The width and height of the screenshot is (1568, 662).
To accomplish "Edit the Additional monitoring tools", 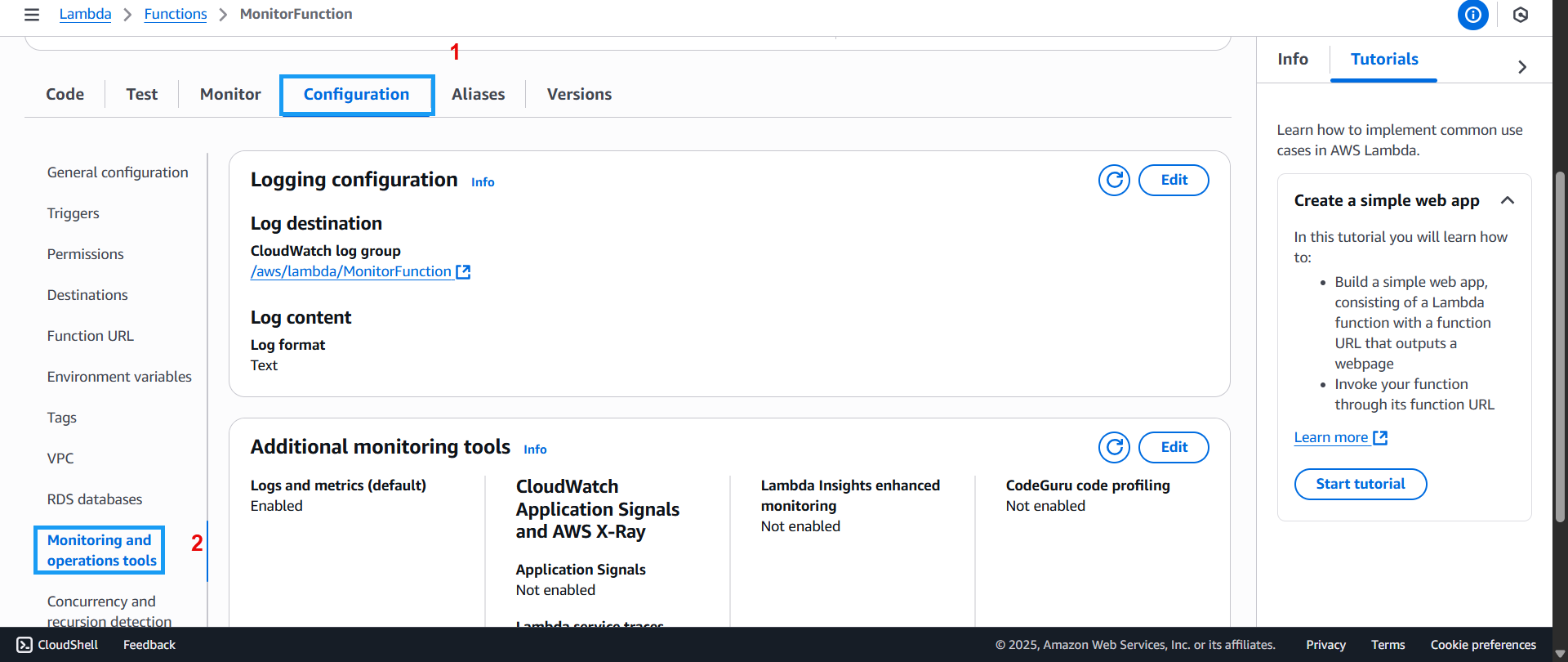I will 1174,447.
